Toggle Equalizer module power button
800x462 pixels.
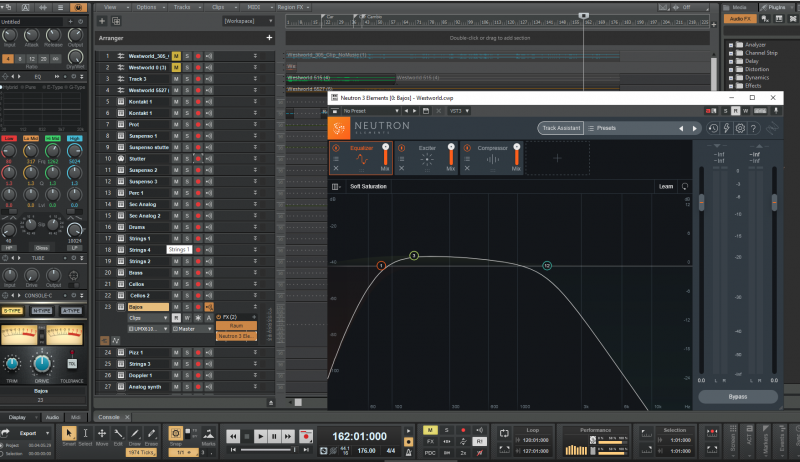[x=336, y=148]
